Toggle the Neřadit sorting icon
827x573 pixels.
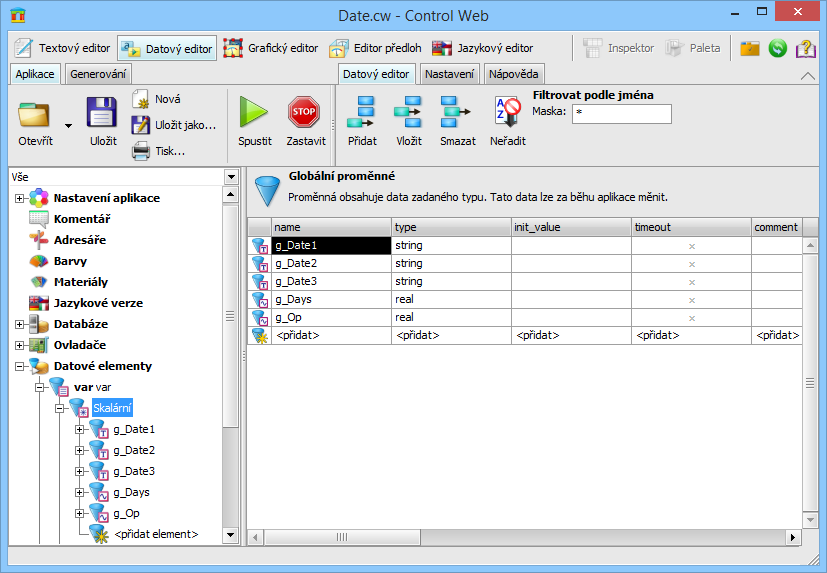click(507, 112)
